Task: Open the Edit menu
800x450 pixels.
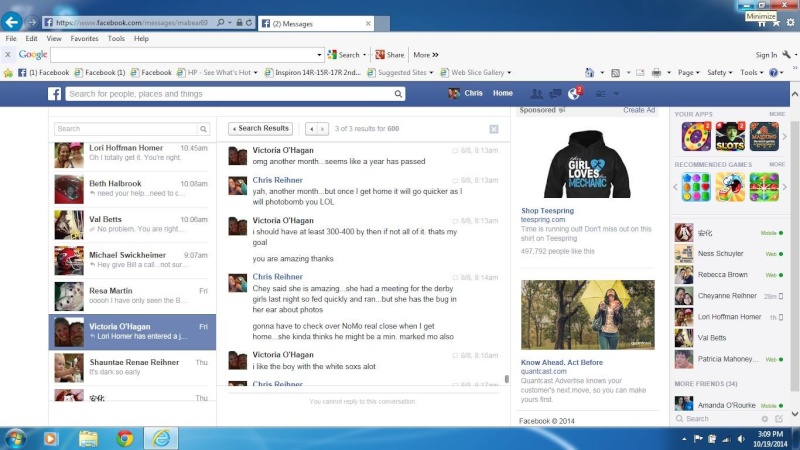Action: (x=31, y=38)
